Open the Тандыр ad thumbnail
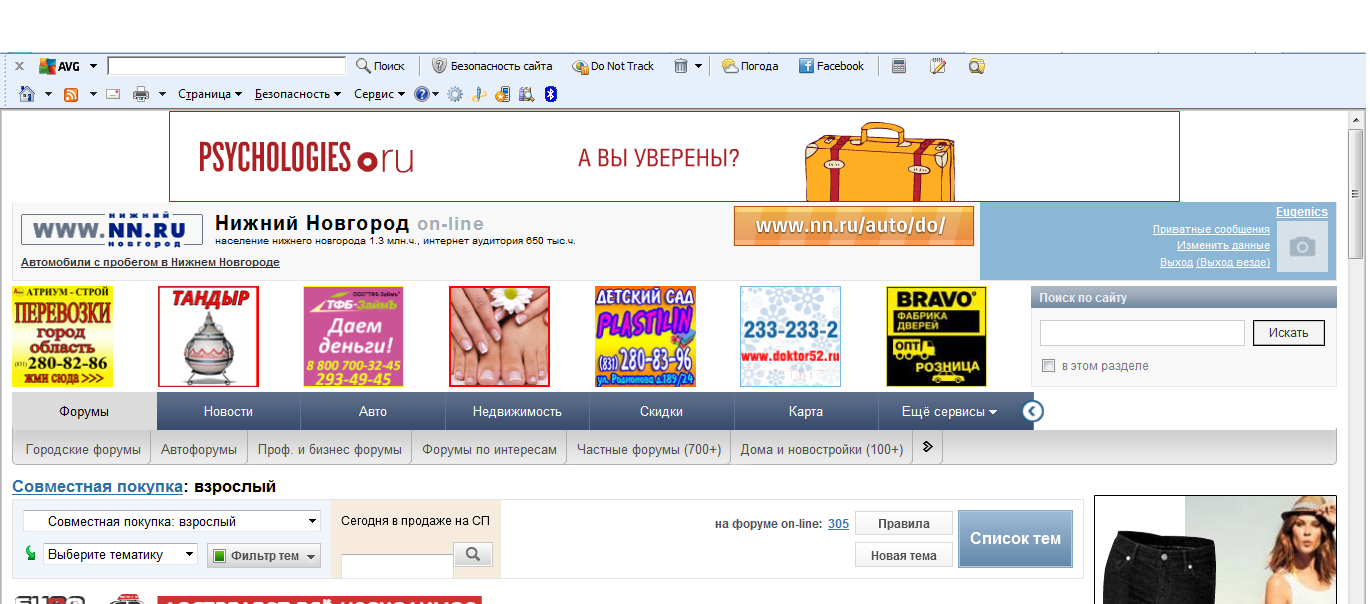This screenshot has height=604, width=1370. click(208, 336)
